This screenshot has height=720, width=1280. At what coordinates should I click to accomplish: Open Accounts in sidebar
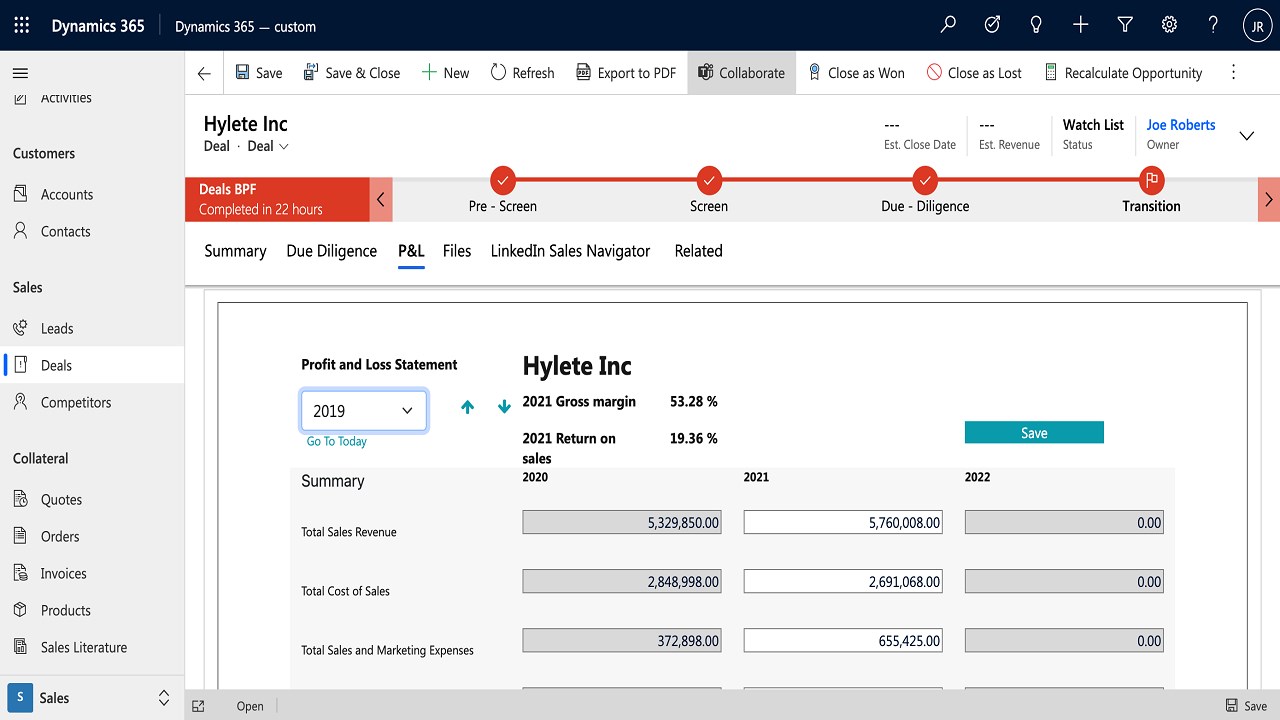pos(92,194)
